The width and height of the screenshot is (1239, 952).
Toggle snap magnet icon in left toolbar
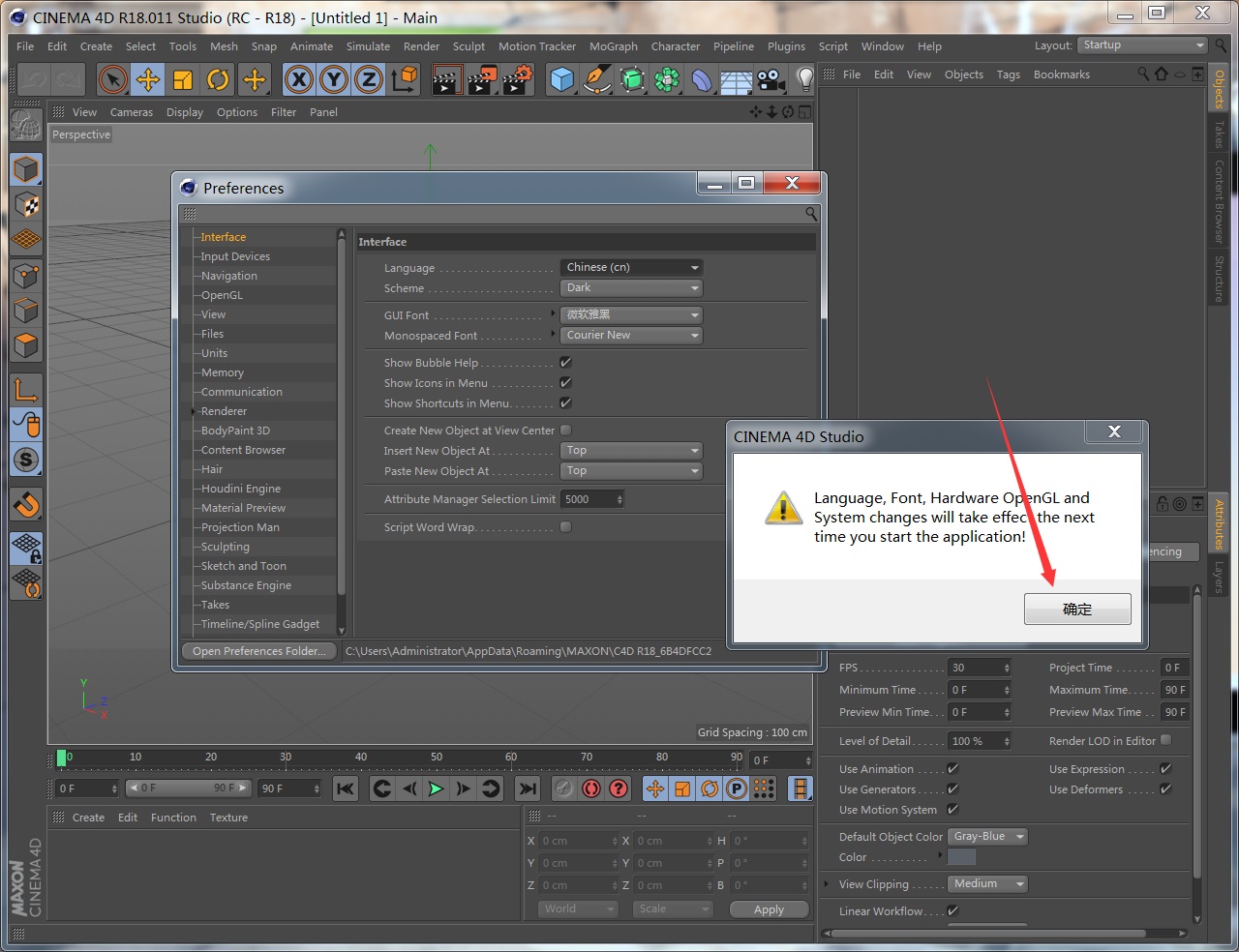point(26,504)
